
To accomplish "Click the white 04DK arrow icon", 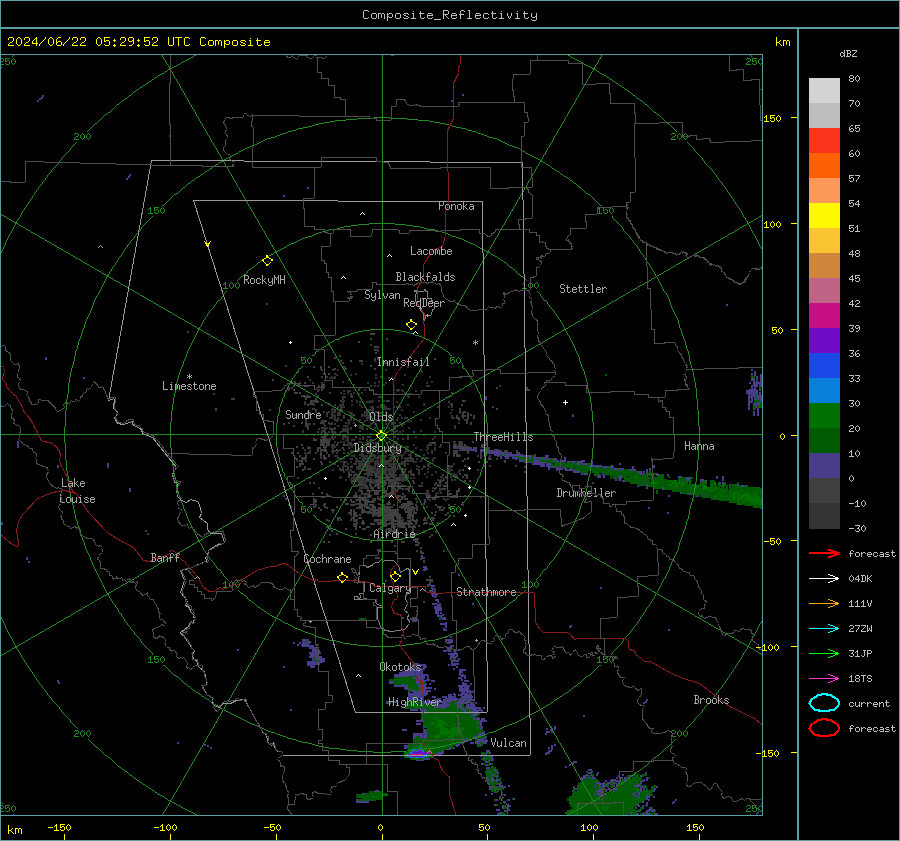I will click(x=824, y=579).
